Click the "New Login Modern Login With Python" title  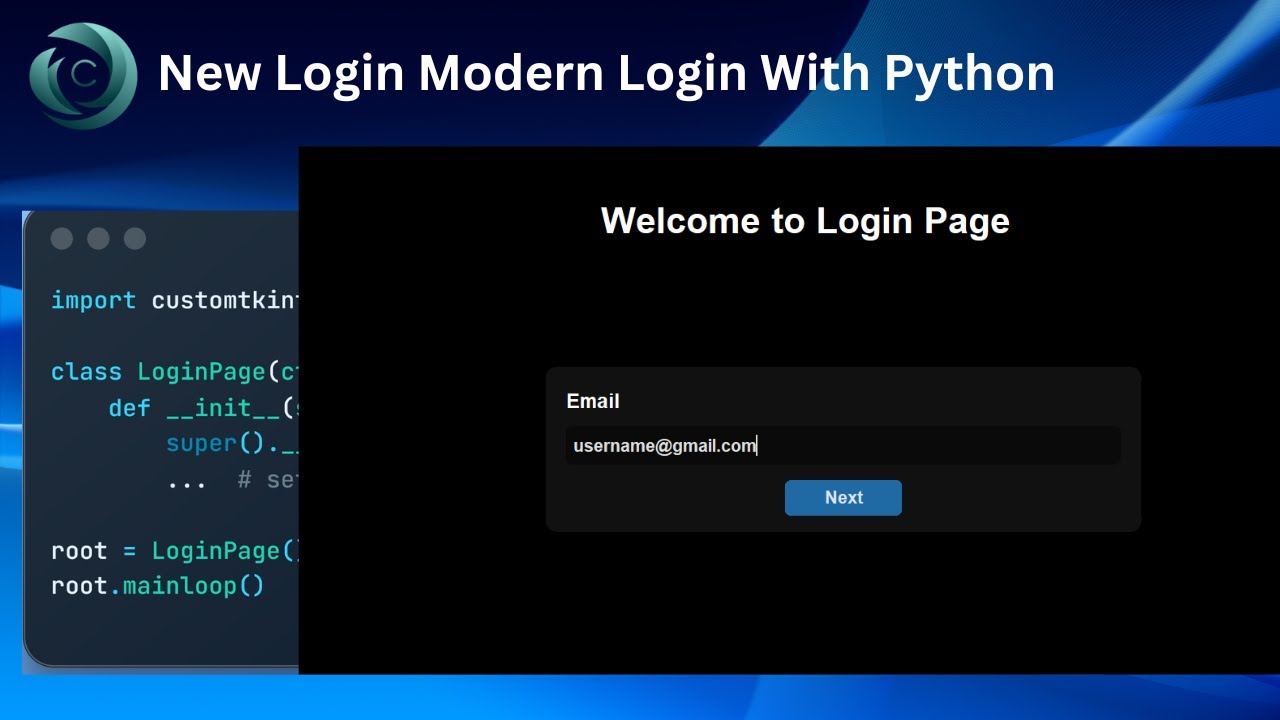point(606,73)
